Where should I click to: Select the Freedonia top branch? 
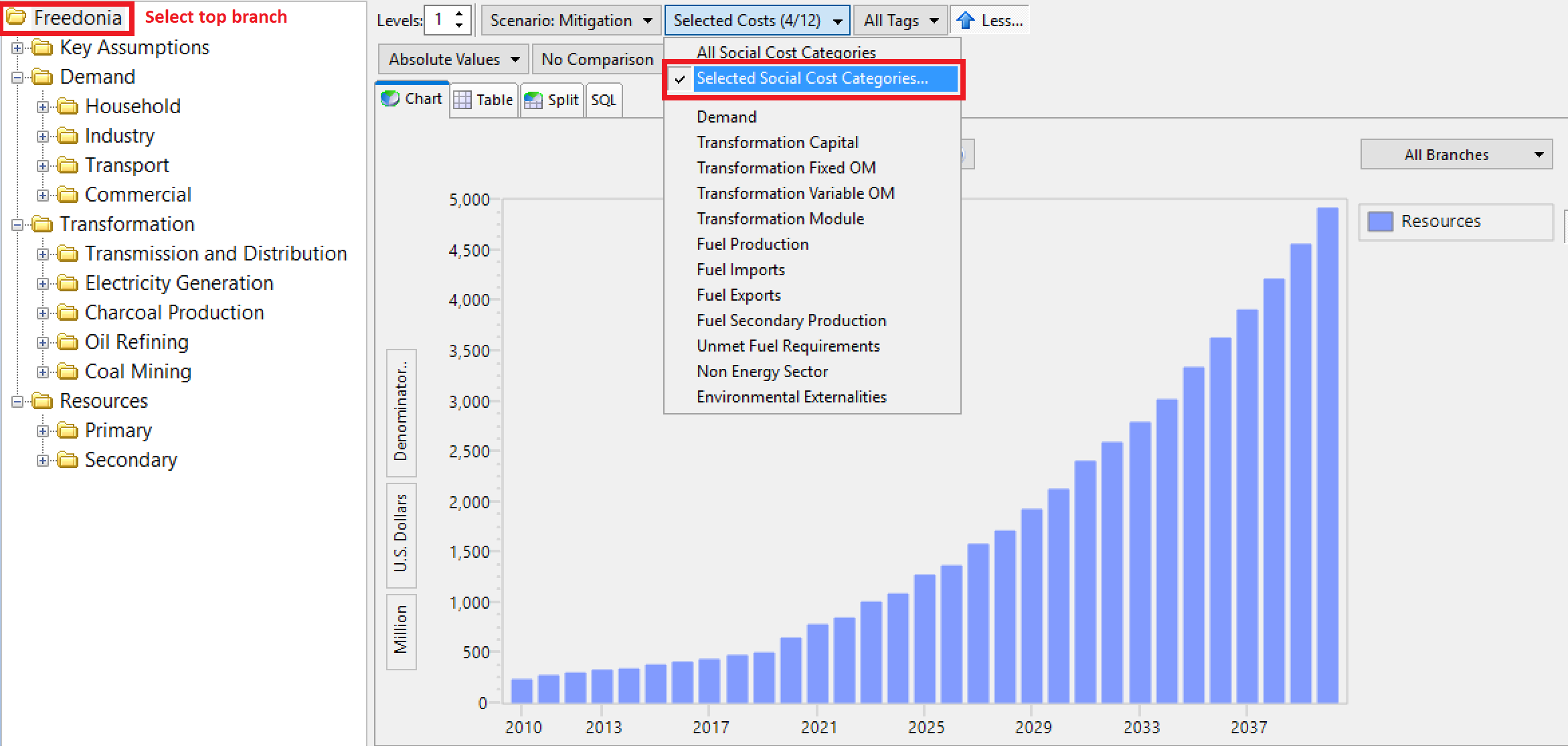pyautogui.click(x=77, y=17)
